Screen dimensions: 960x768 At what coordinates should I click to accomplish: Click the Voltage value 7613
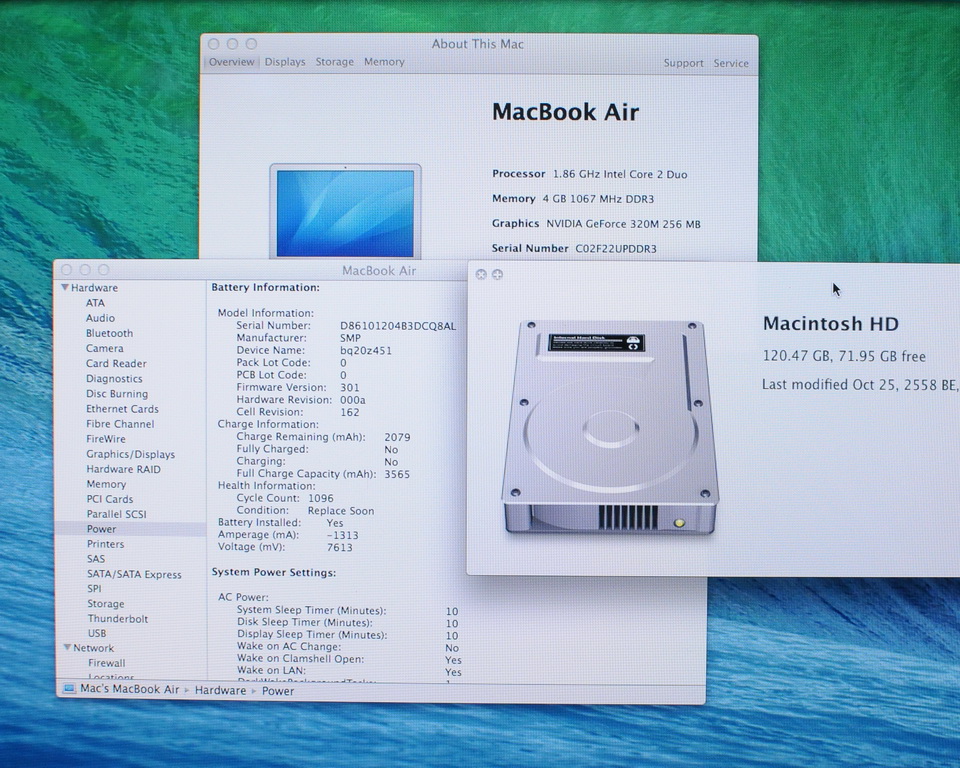(340, 547)
